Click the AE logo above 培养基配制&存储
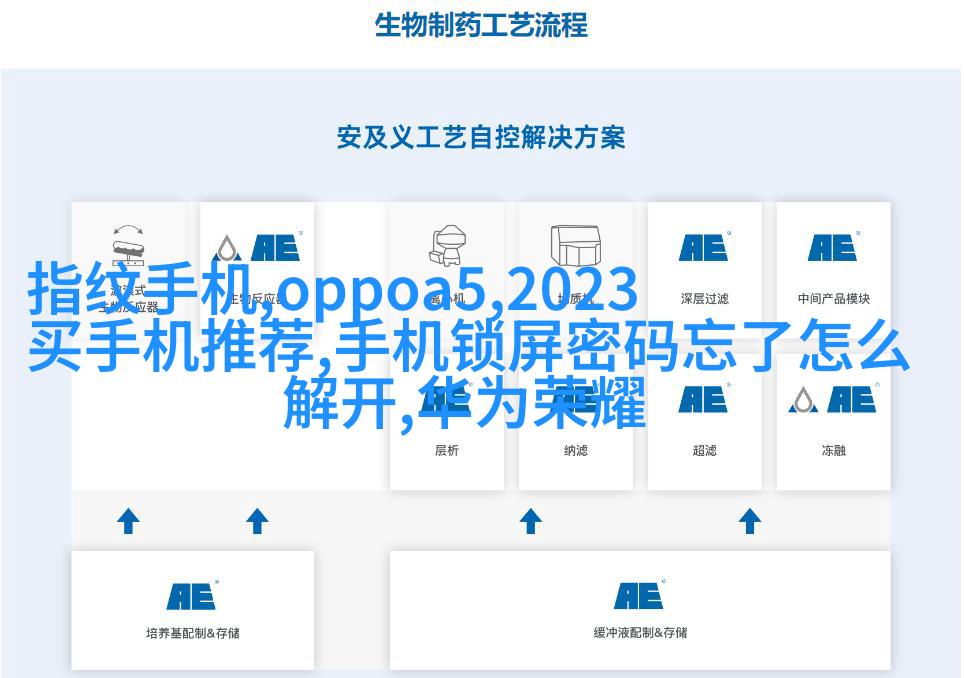This screenshot has width=964, height=678. [x=192, y=595]
